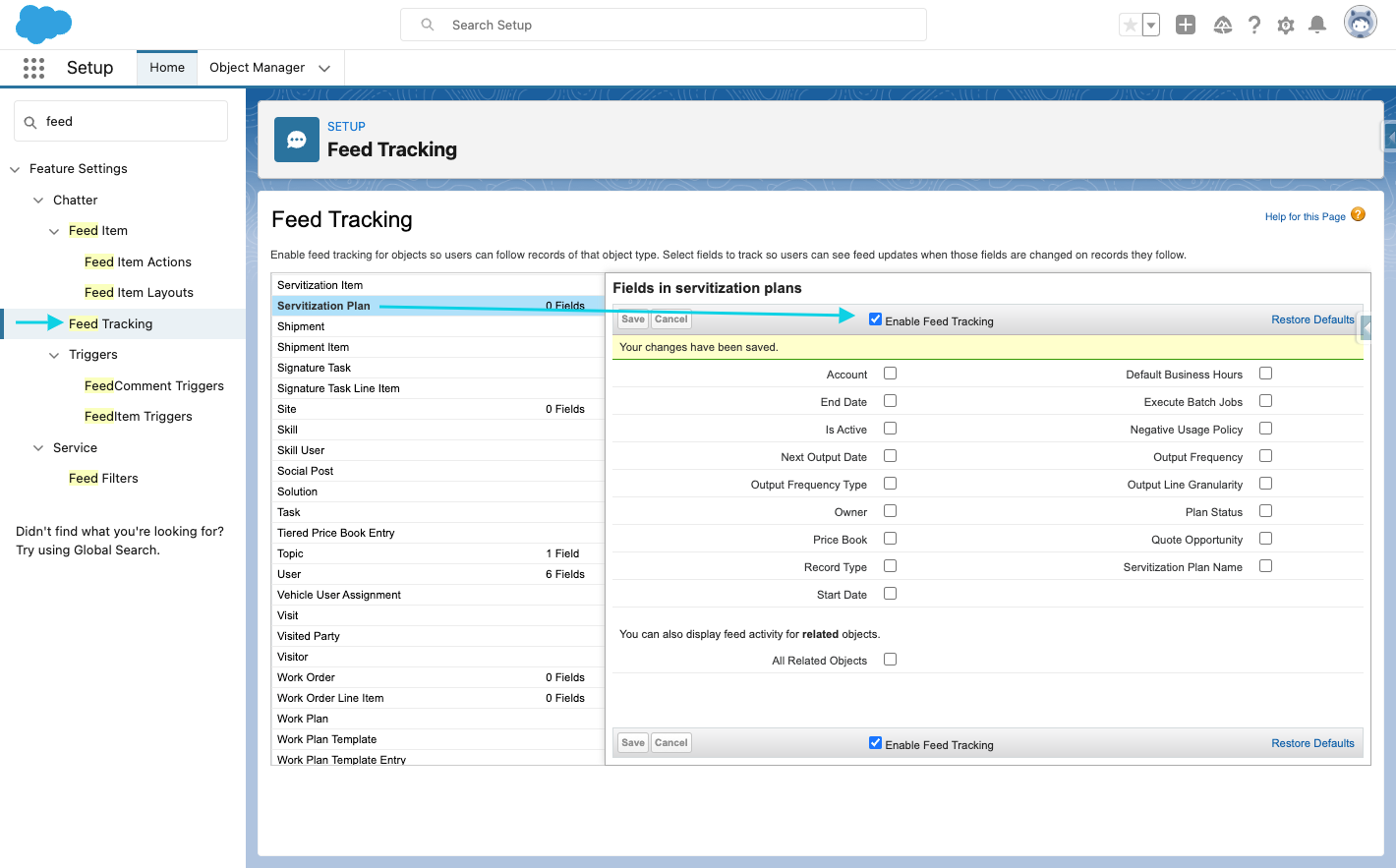1396x868 pixels.
Task: Click the bottom Restore Defaults link
Action: point(1312,743)
